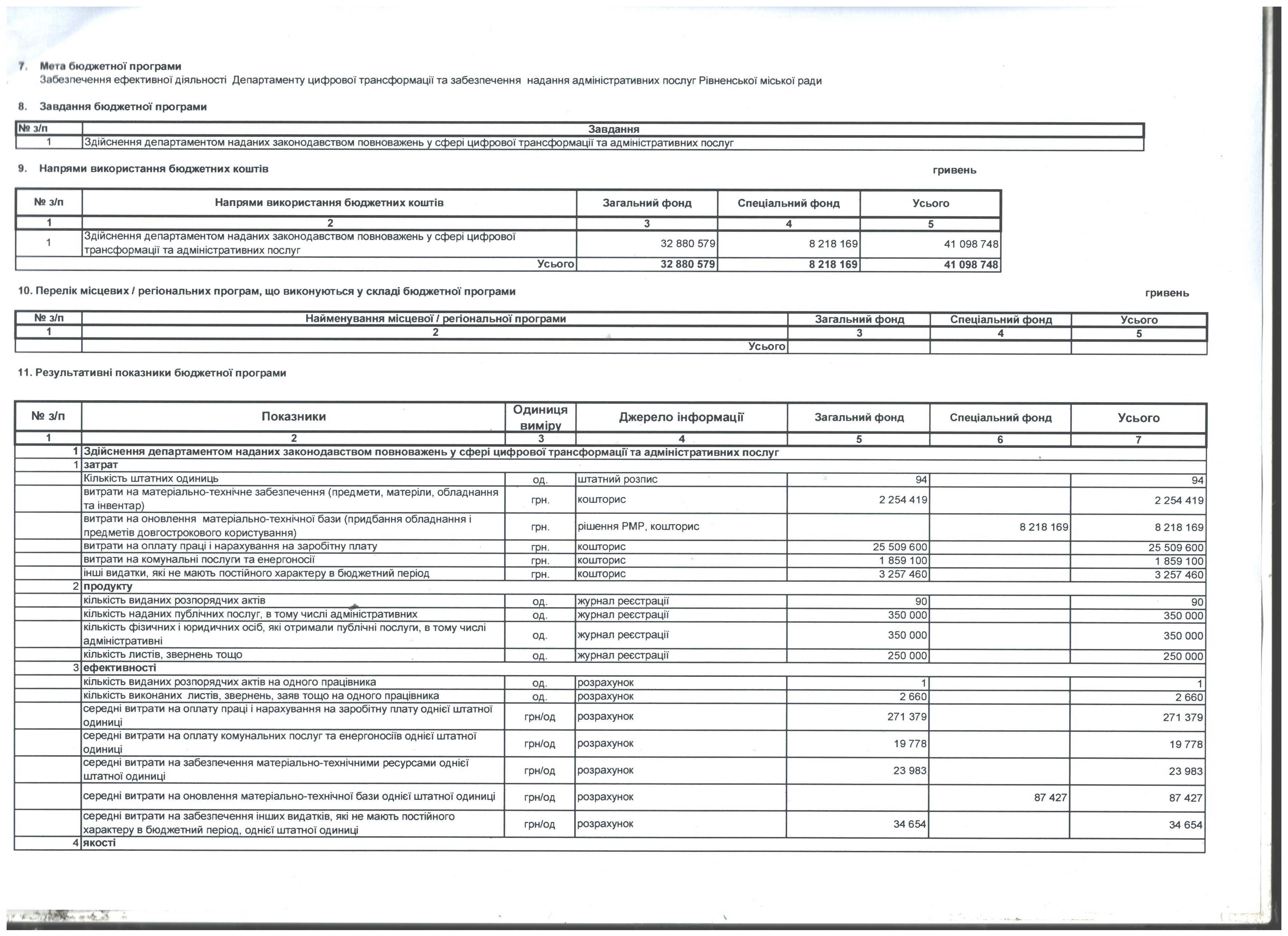Click the 'Спеціальний фонд' header in section 9 table
This screenshot has height=936, width=1288.
click(788, 203)
